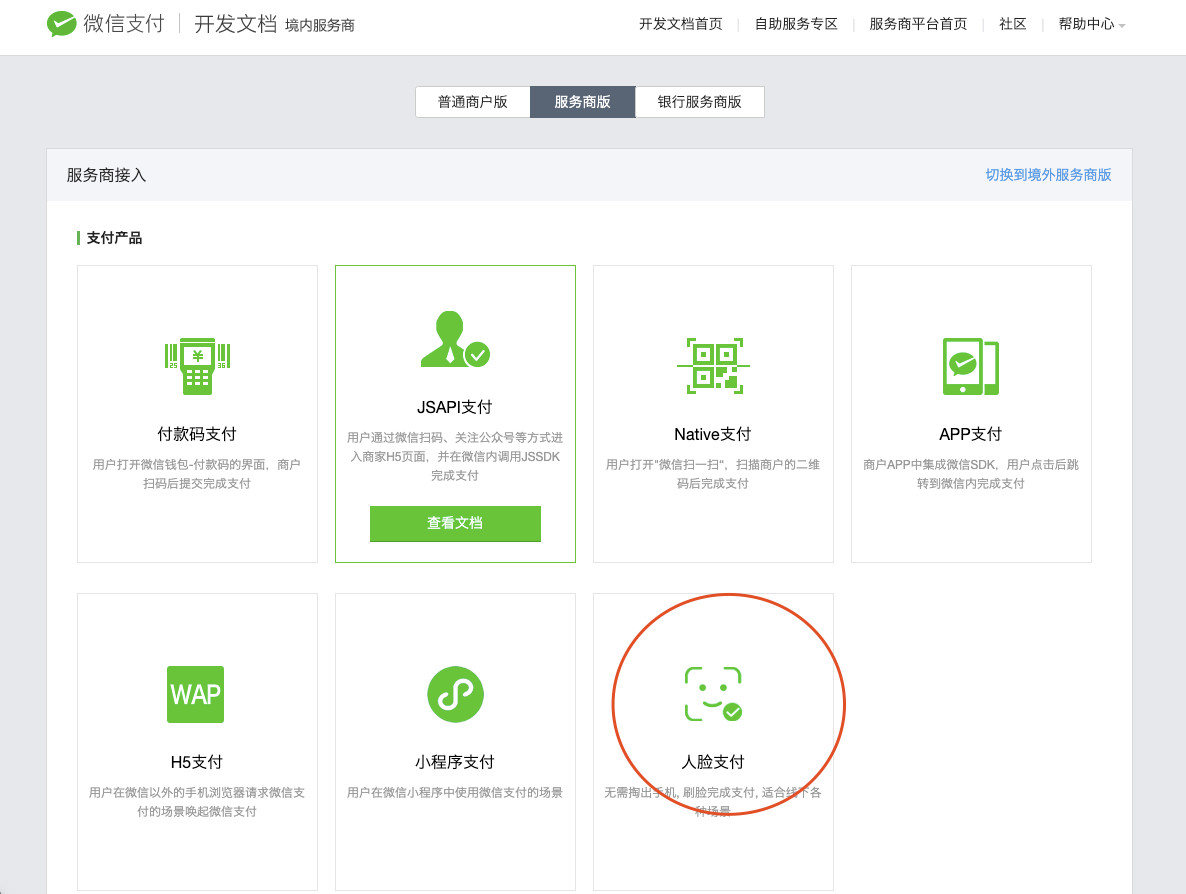The height and width of the screenshot is (894, 1186).
Task: Select the 服务商版 tab
Action: (x=582, y=102)
